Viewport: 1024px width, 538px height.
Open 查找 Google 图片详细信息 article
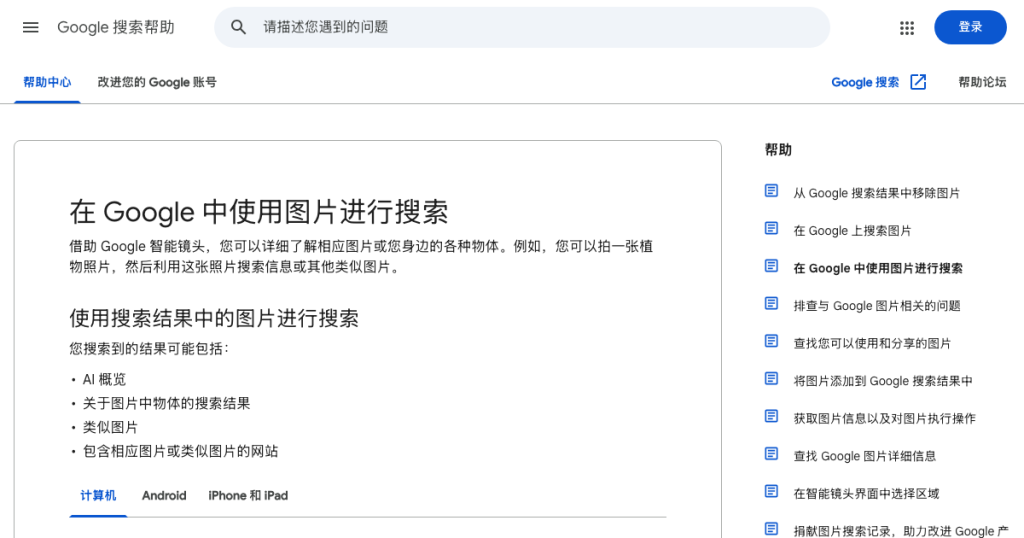[x=865, y=456]
